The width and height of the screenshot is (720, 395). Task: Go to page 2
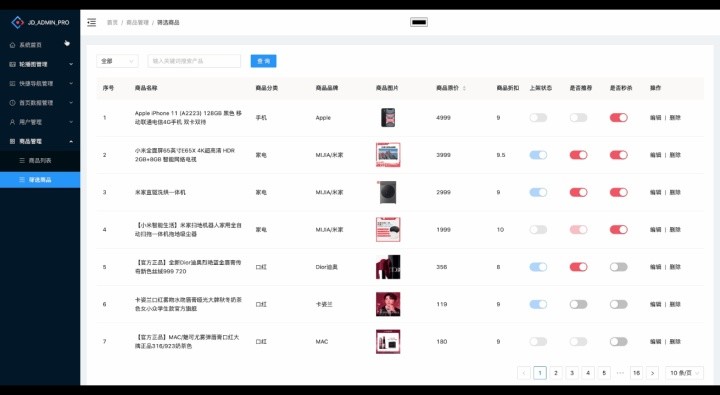point(556,373)
